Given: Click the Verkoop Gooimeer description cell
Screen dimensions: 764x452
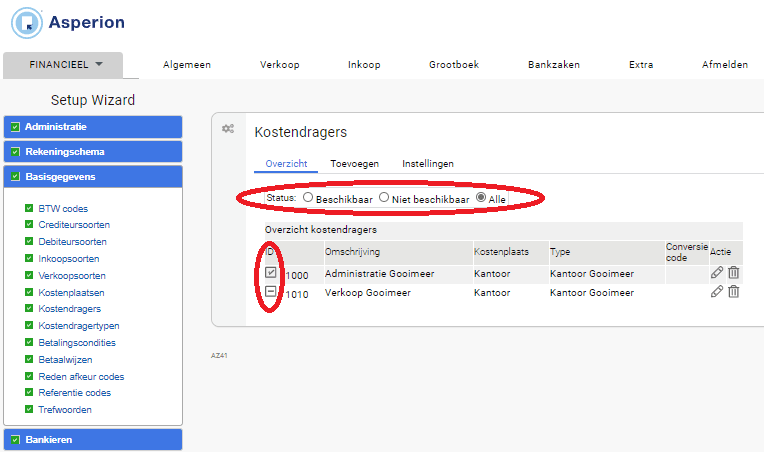Looking at the screenshot, I should click(368, 293).
